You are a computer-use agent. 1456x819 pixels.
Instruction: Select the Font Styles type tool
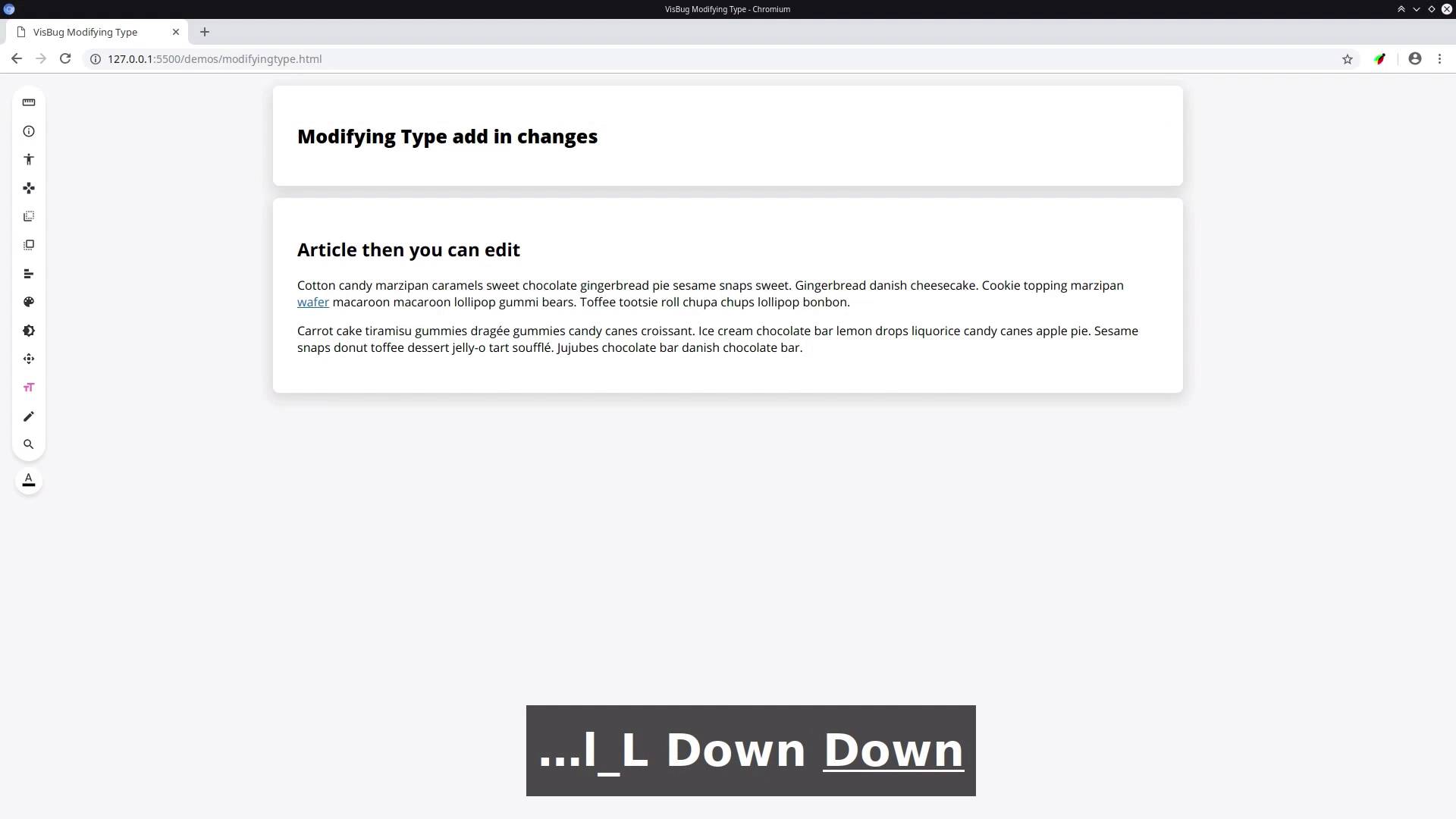pyautogui.click(x=29, y=388)
